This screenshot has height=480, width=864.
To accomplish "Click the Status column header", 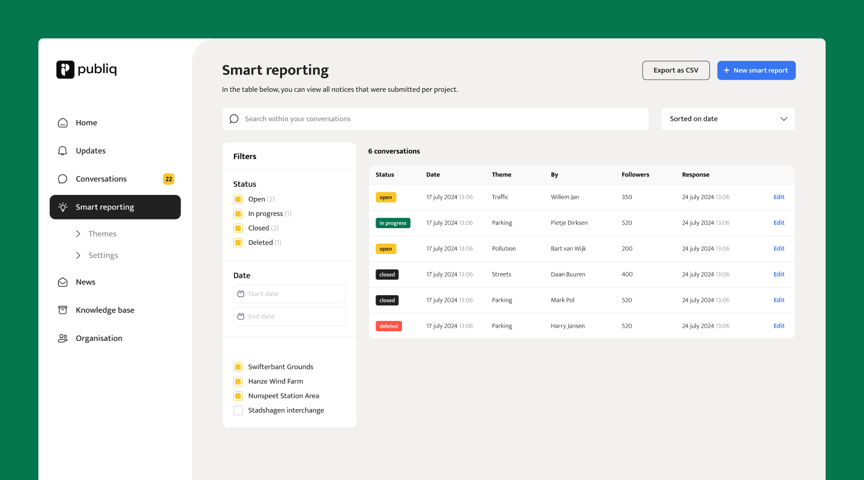I will (385, 175).
